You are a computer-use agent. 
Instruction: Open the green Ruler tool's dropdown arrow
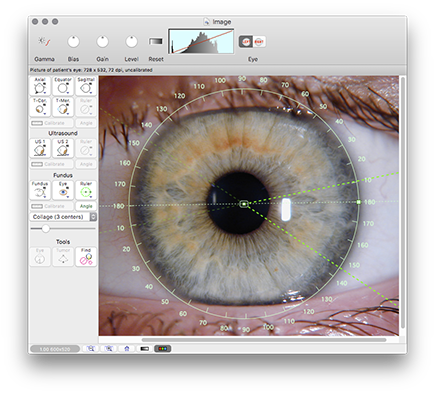click(x=91, y=197)
